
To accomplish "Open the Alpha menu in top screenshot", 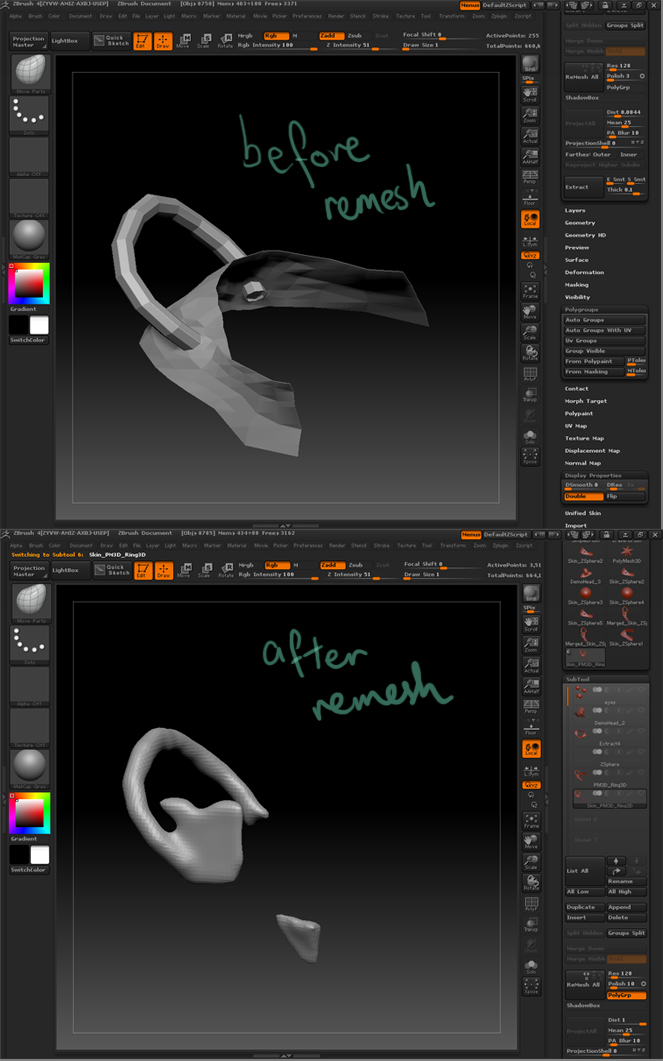I will (15, 16).
